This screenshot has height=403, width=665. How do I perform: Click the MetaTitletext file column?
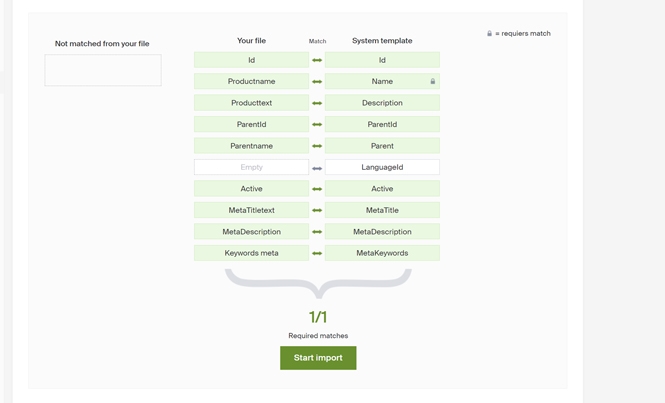[251, 211]
